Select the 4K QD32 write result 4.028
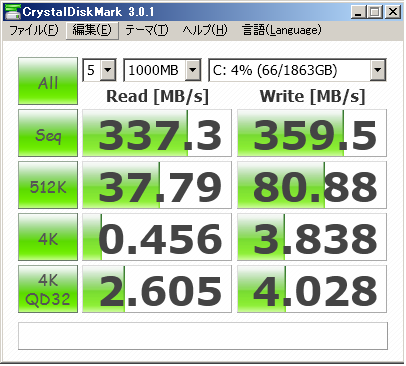 [312, 289]
